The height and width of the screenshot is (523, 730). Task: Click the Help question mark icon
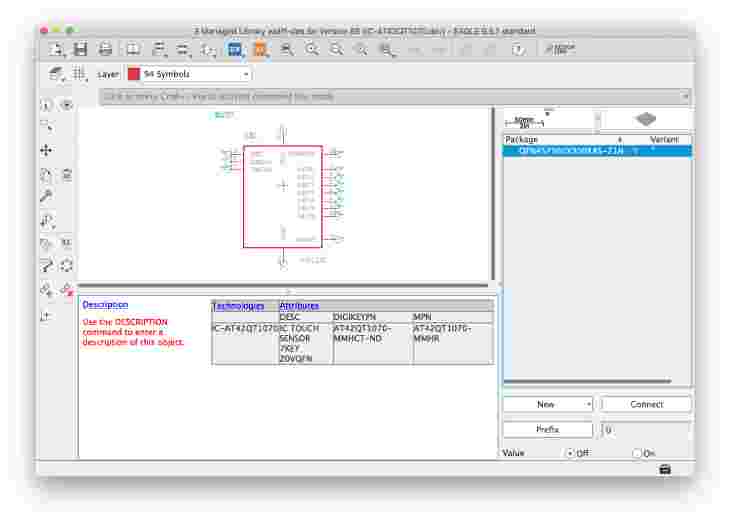coord(518,49)
